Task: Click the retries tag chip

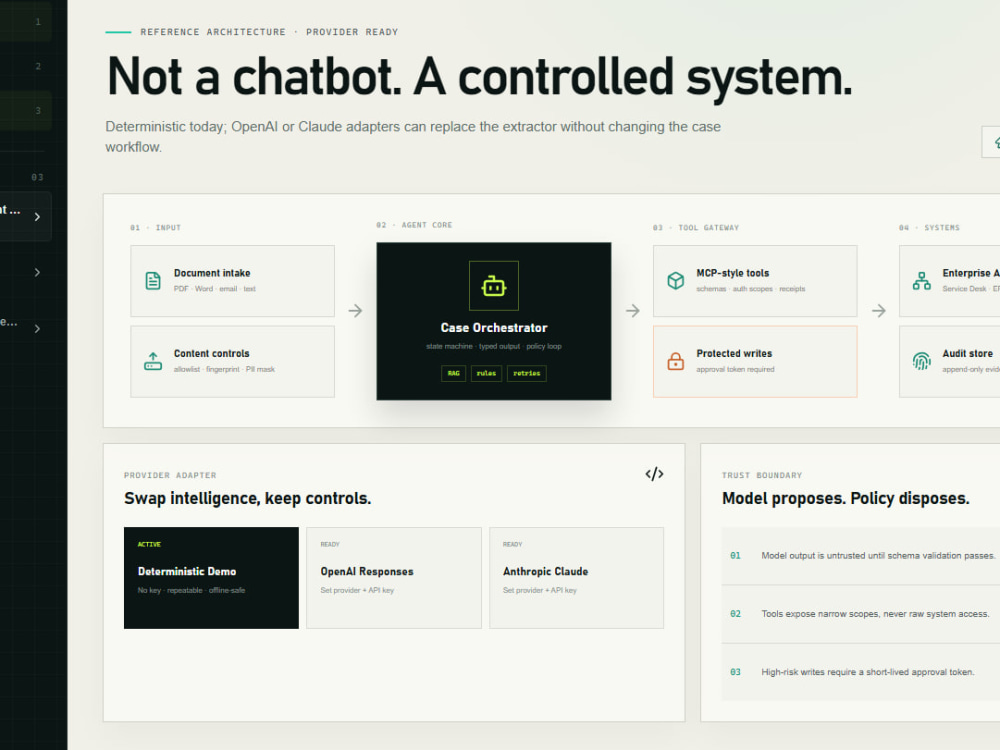Action: point(527,373)
